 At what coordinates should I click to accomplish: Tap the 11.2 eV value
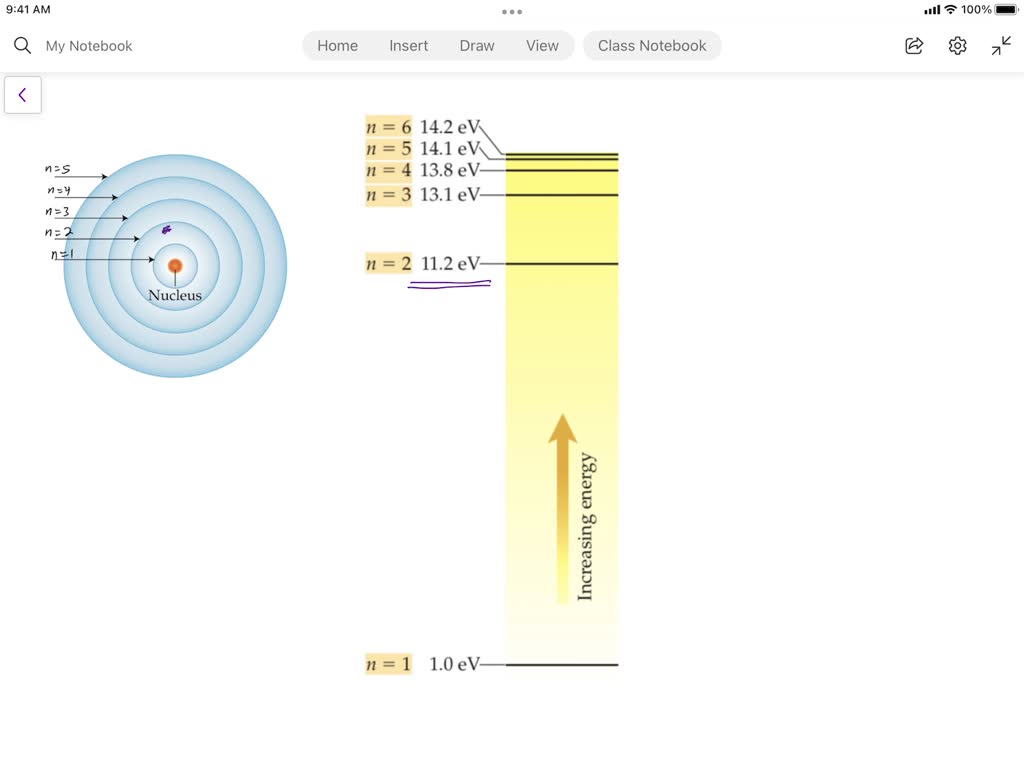450,264
